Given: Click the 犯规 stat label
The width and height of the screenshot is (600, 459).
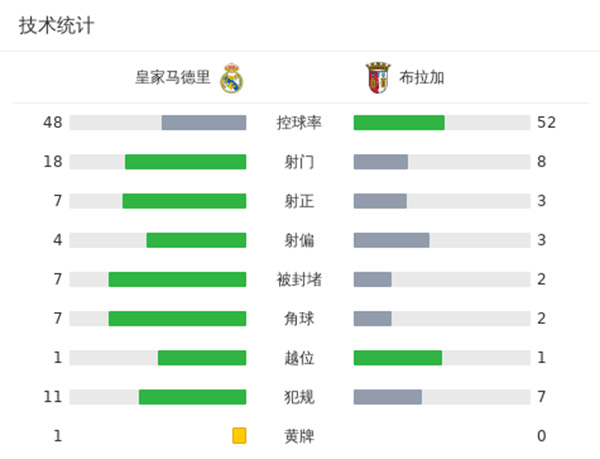Looking at the screenshot, I should click(299, 397).
